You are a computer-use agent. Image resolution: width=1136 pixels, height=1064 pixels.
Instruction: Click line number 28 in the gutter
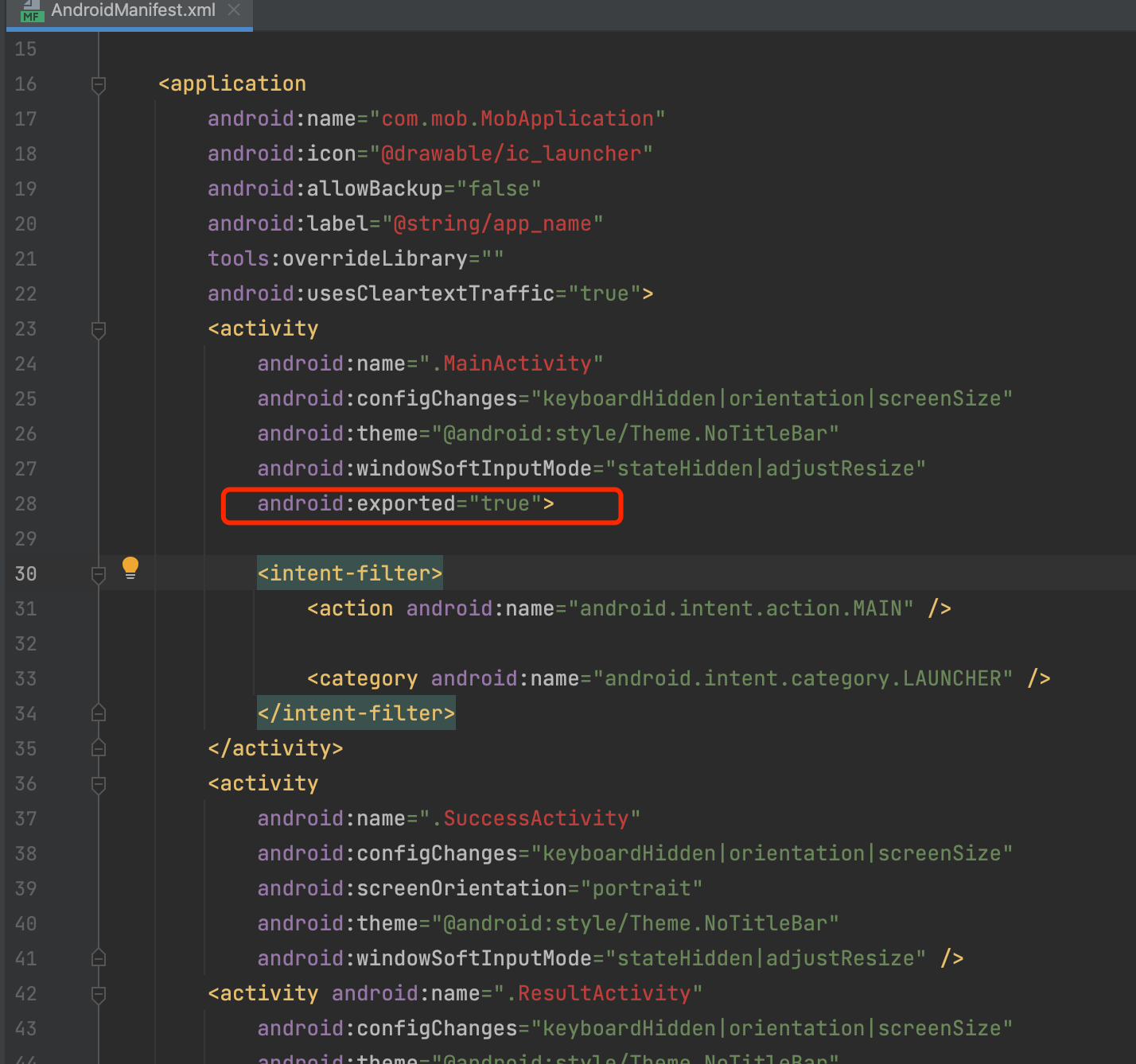click(x=25, y=503)
